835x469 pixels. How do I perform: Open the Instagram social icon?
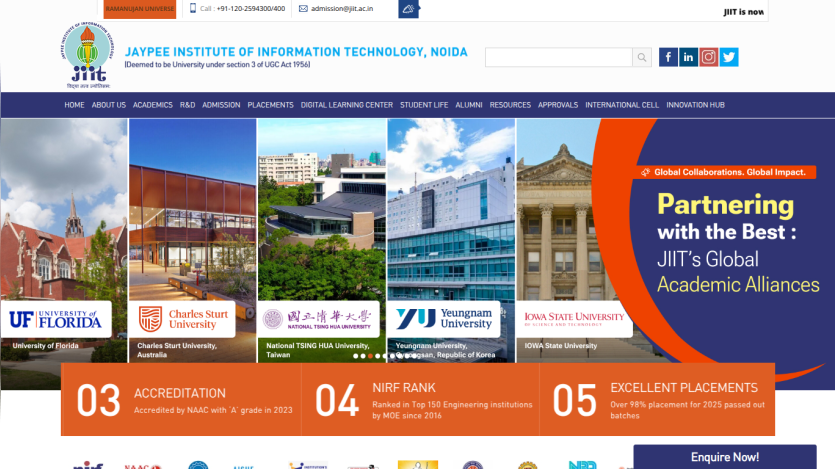pos(708,57)
